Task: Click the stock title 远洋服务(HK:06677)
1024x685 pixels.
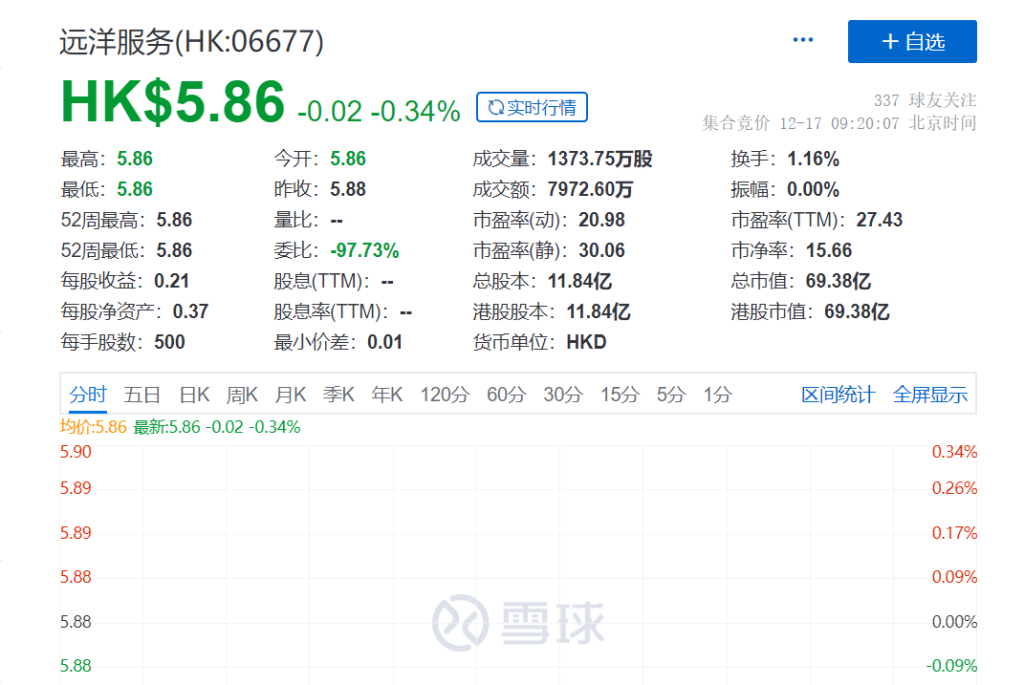Action: [191, 42]
